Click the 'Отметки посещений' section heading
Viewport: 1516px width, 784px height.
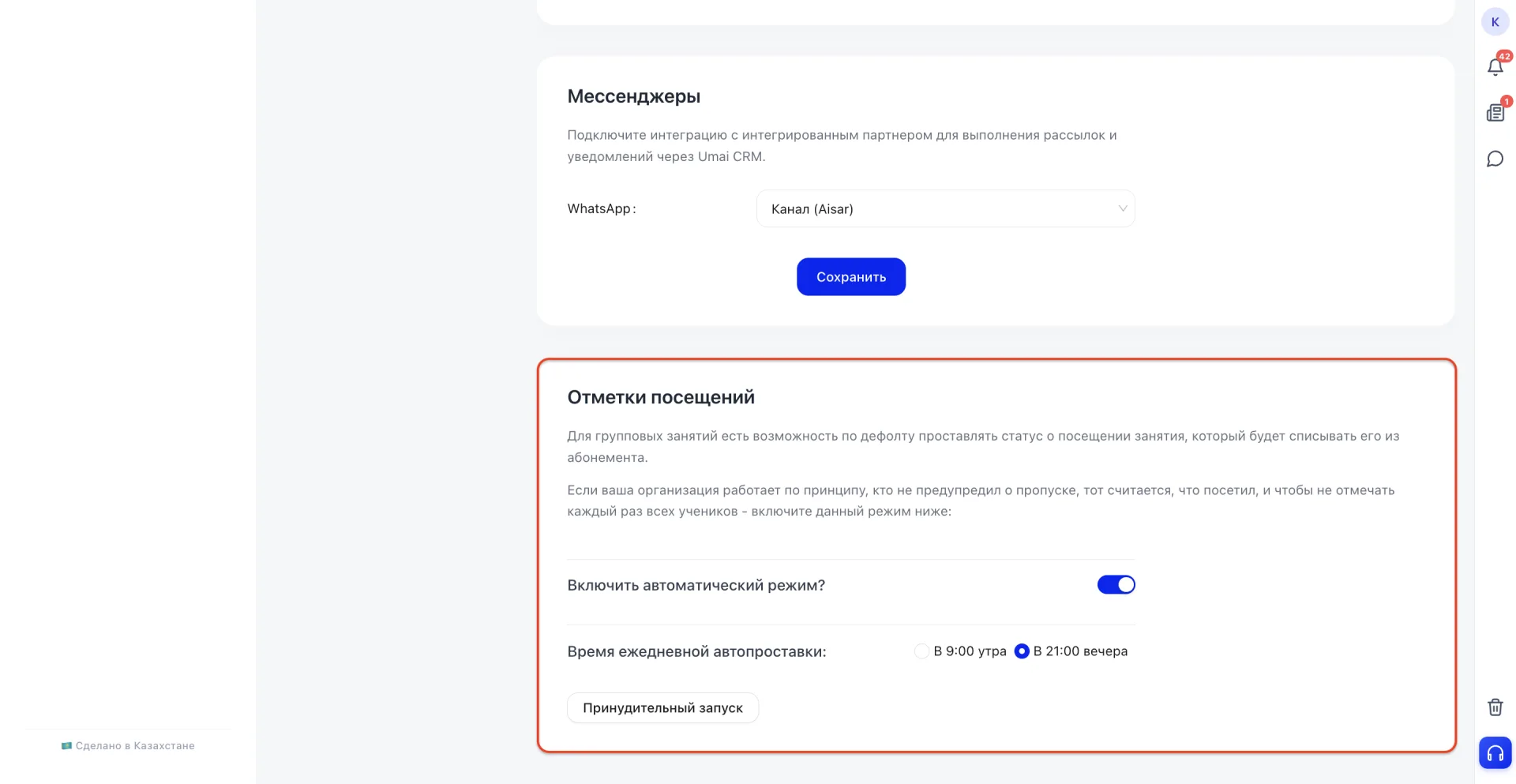coord(661,397)
